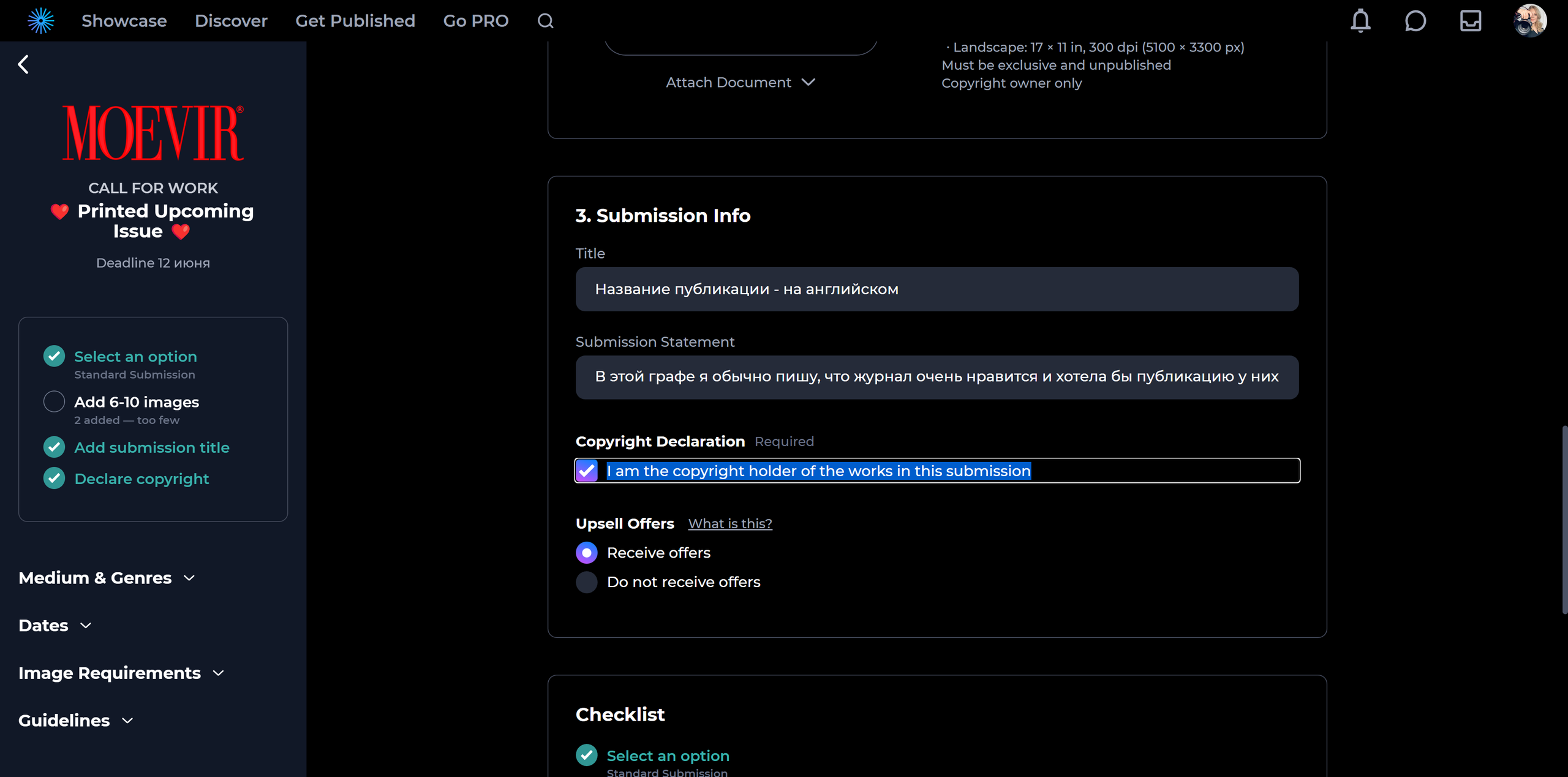Uncheck the copyright holder checkbox
This screenshot has height=777, width=1568.
pyautogui.click(x=587, y=471)
